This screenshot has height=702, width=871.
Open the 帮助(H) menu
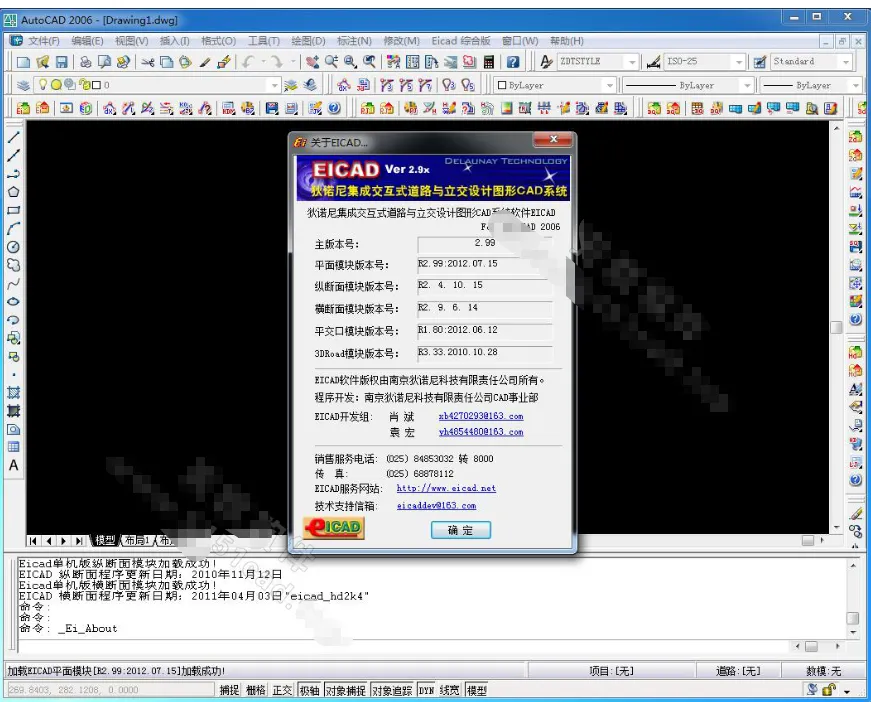coord(567,41)
